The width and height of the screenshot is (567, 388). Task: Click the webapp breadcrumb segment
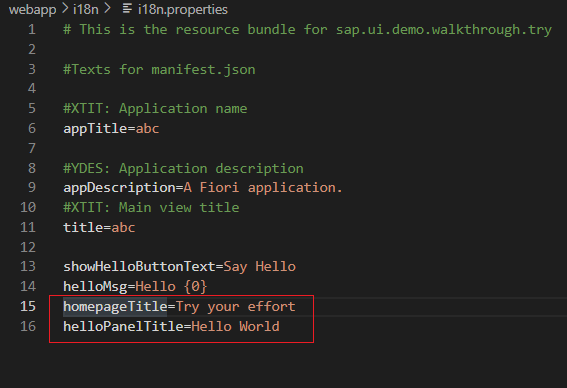click(x=33, y=9)
